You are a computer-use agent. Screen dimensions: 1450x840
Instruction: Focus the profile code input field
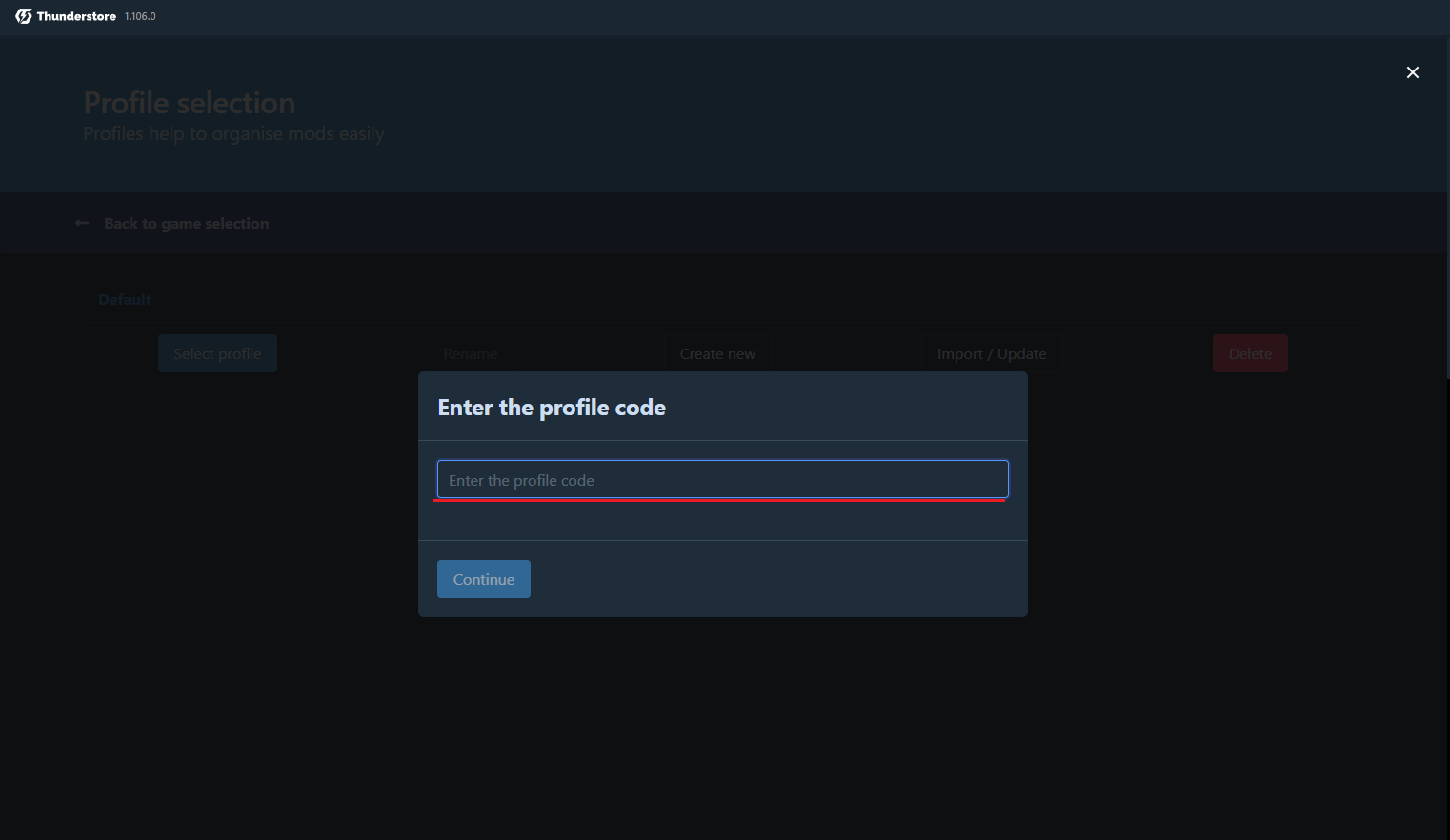[x=722, y=479]
